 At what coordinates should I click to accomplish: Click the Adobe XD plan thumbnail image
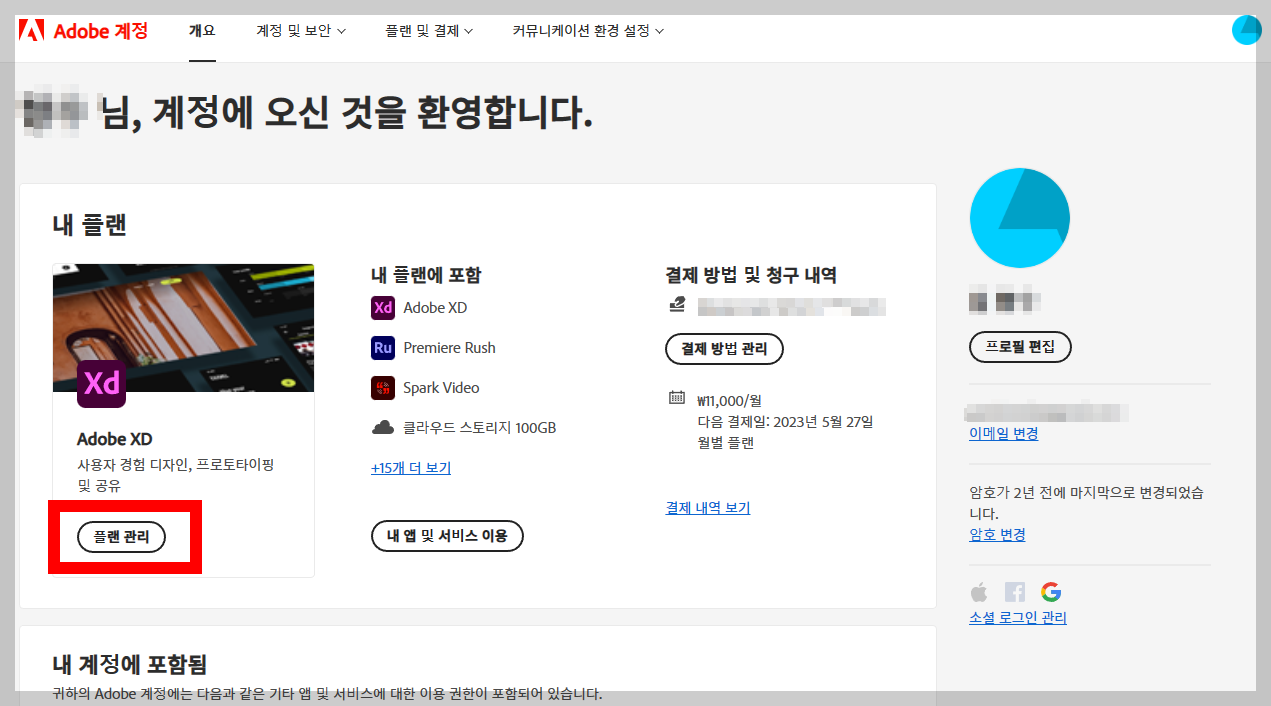183,328
